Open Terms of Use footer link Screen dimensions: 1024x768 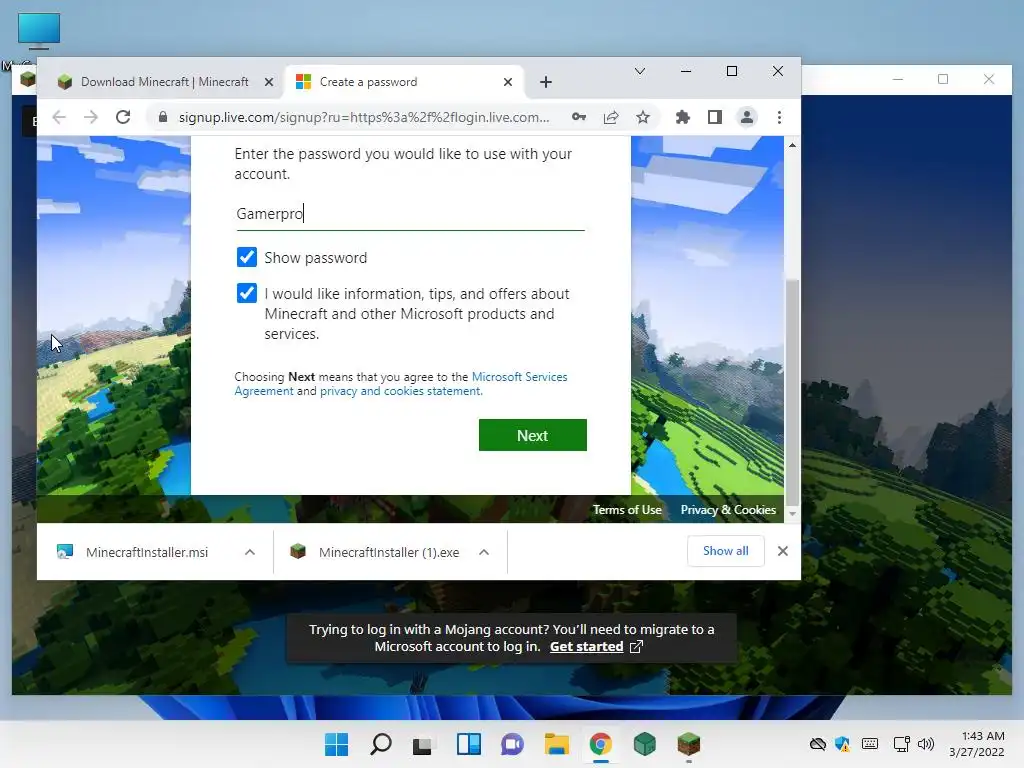point(627,510)
